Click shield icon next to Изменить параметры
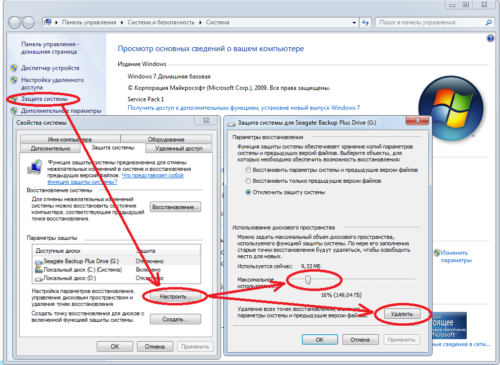 click(x=437, y=253)
